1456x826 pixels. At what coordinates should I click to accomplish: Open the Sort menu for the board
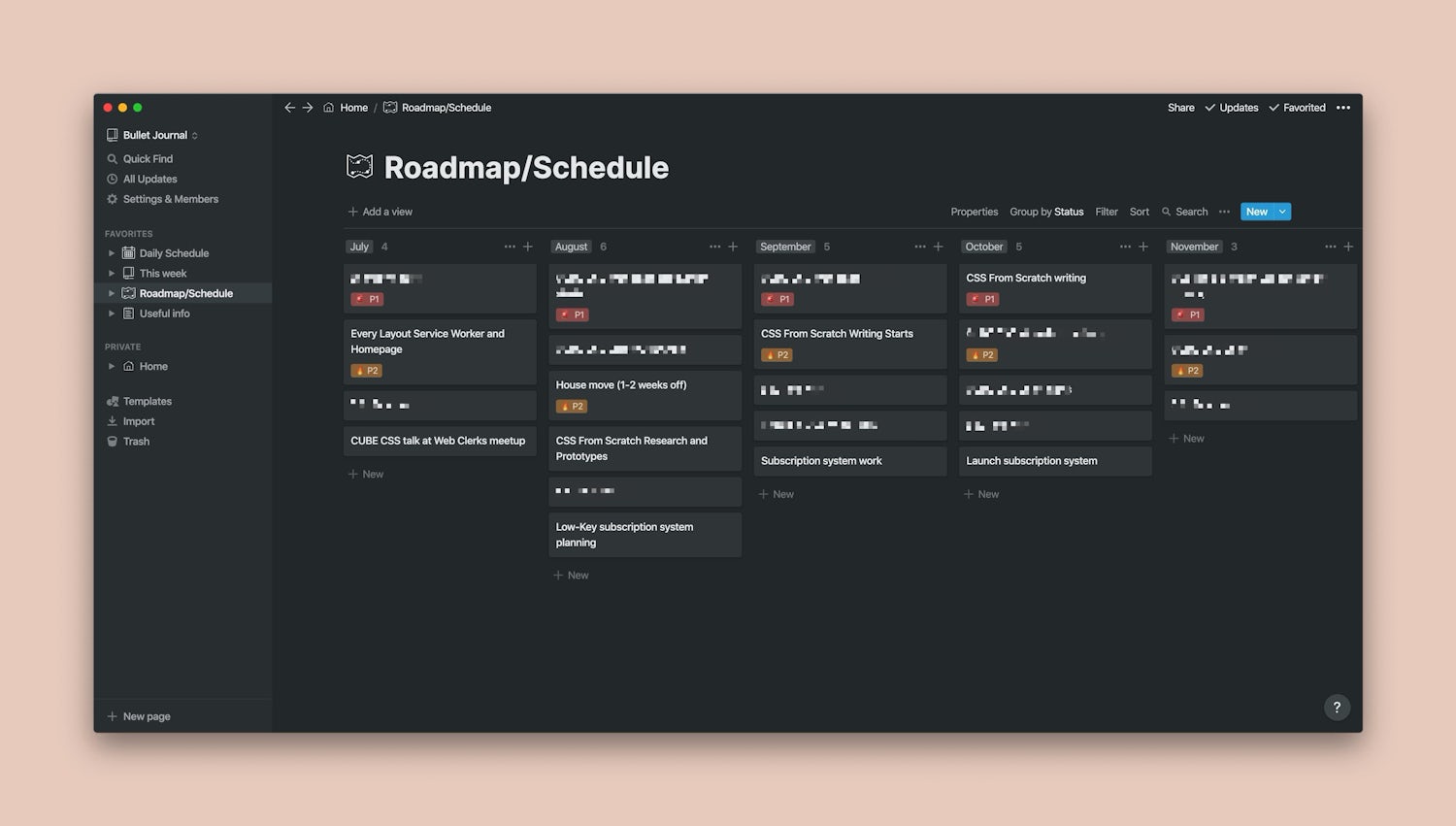point(1139,212)
